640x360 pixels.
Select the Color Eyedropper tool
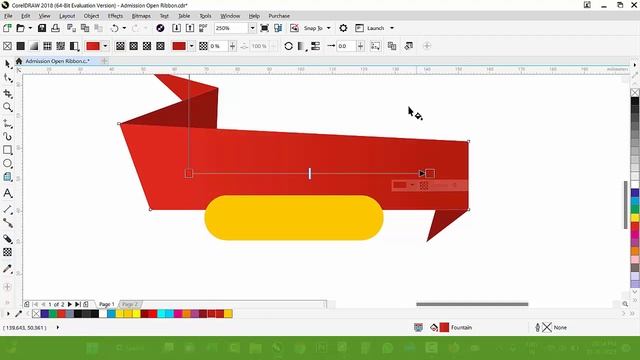pyautogui.click(x=8, y=268)
